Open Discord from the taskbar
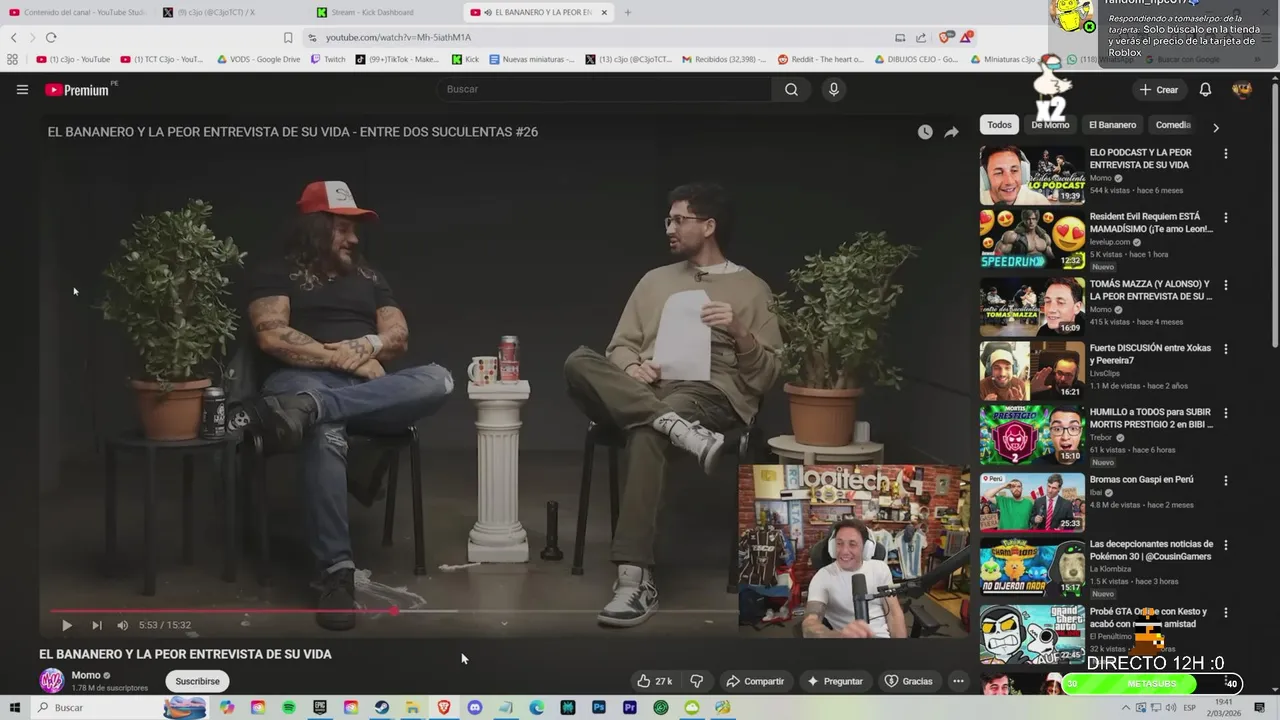The height and width of the screenshot is (720, 1280). coord(475,707)
